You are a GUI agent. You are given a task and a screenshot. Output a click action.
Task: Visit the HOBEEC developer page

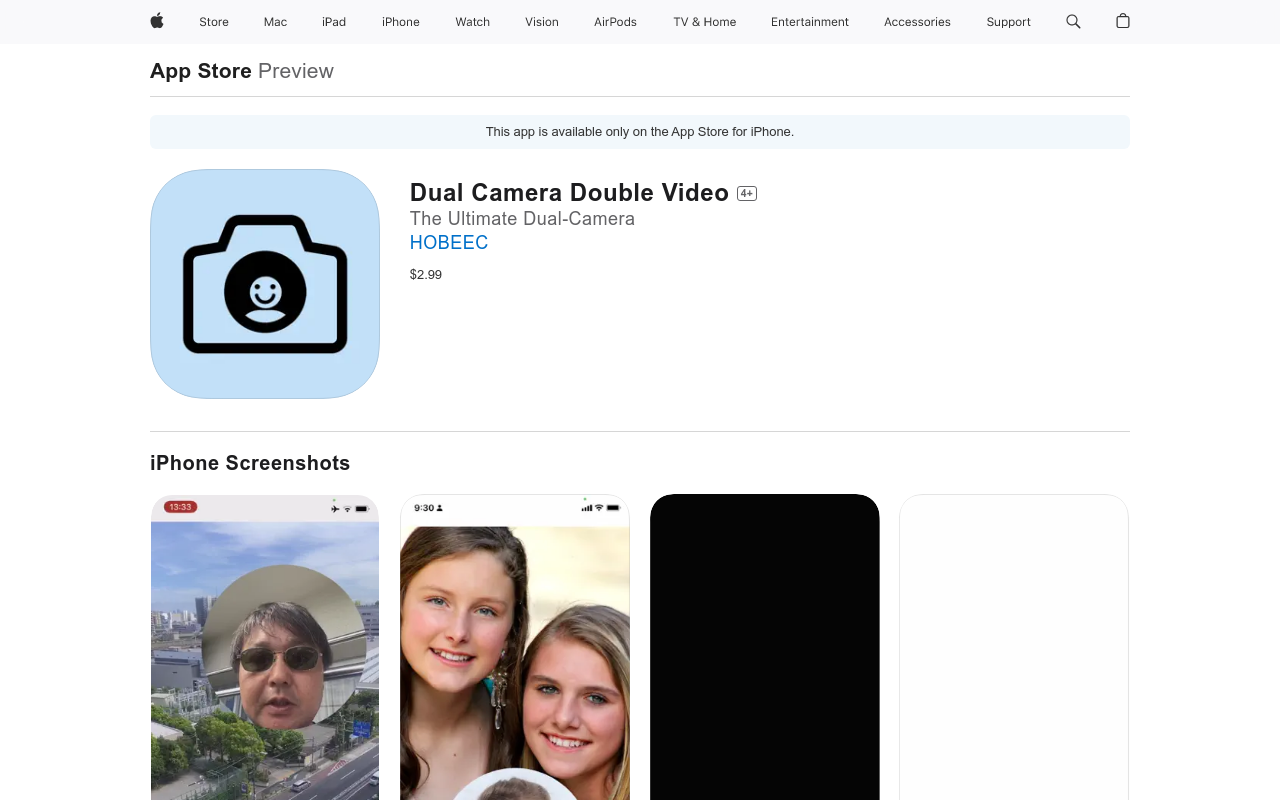(449, 243)
